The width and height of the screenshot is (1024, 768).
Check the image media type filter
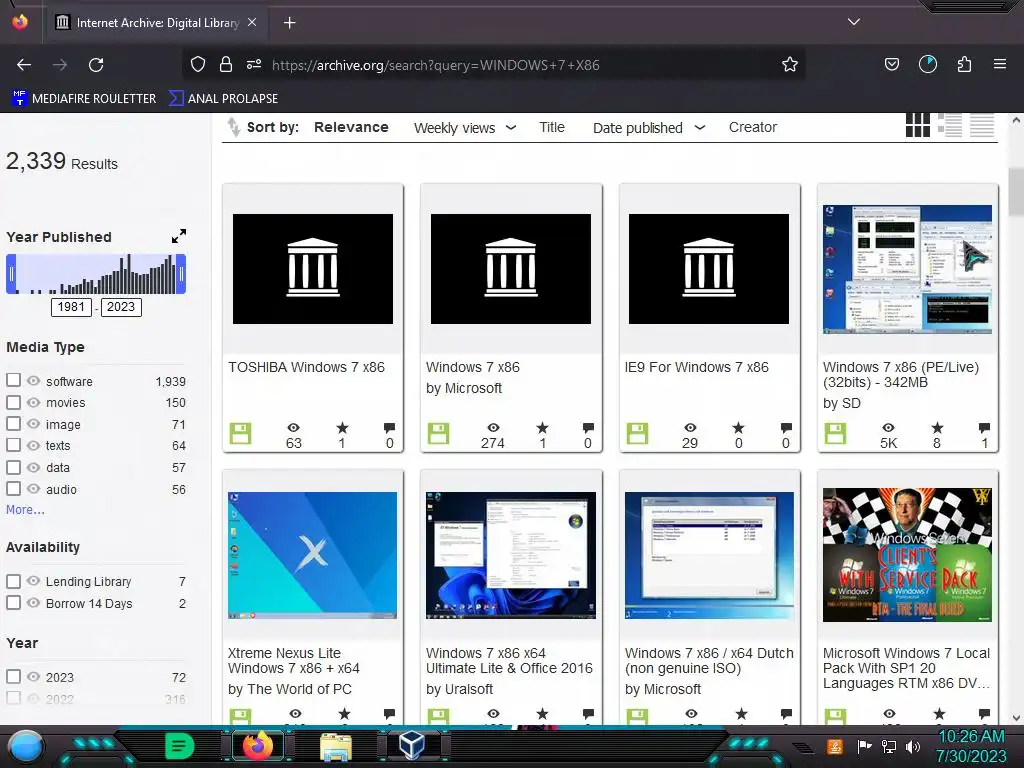pyautogui.click(x=13, y=423)
